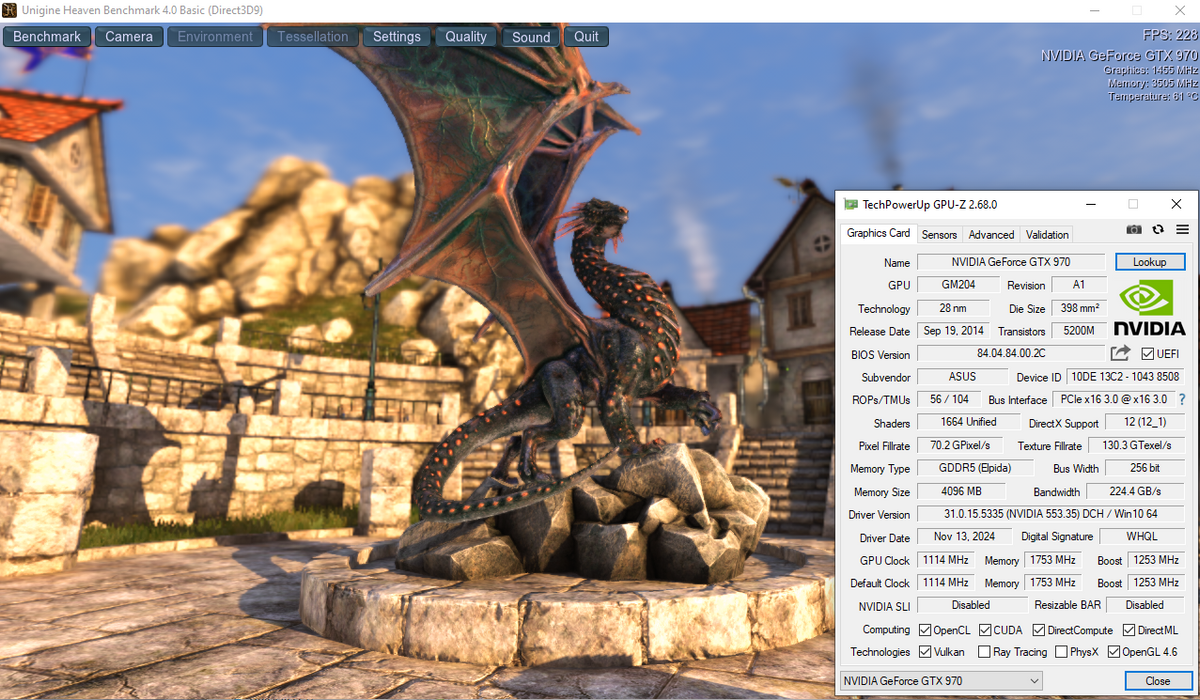Viewport: 1200px width, 700px height.
Task: Toggle the UEFI checkbox
Action: [1147, 354]
